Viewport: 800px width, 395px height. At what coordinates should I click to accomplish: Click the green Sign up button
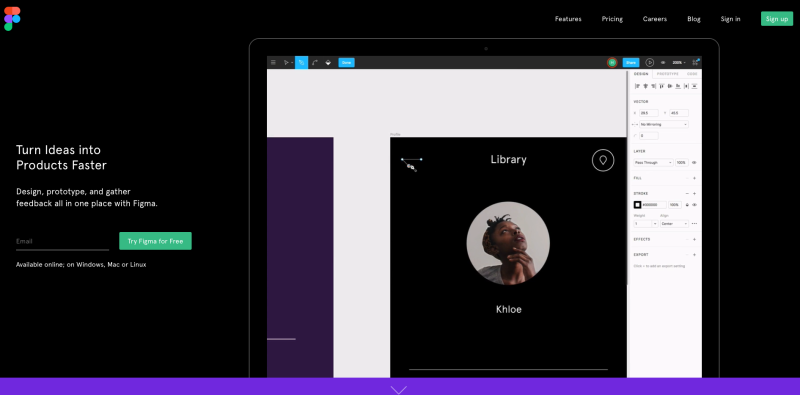click(777, 19)
